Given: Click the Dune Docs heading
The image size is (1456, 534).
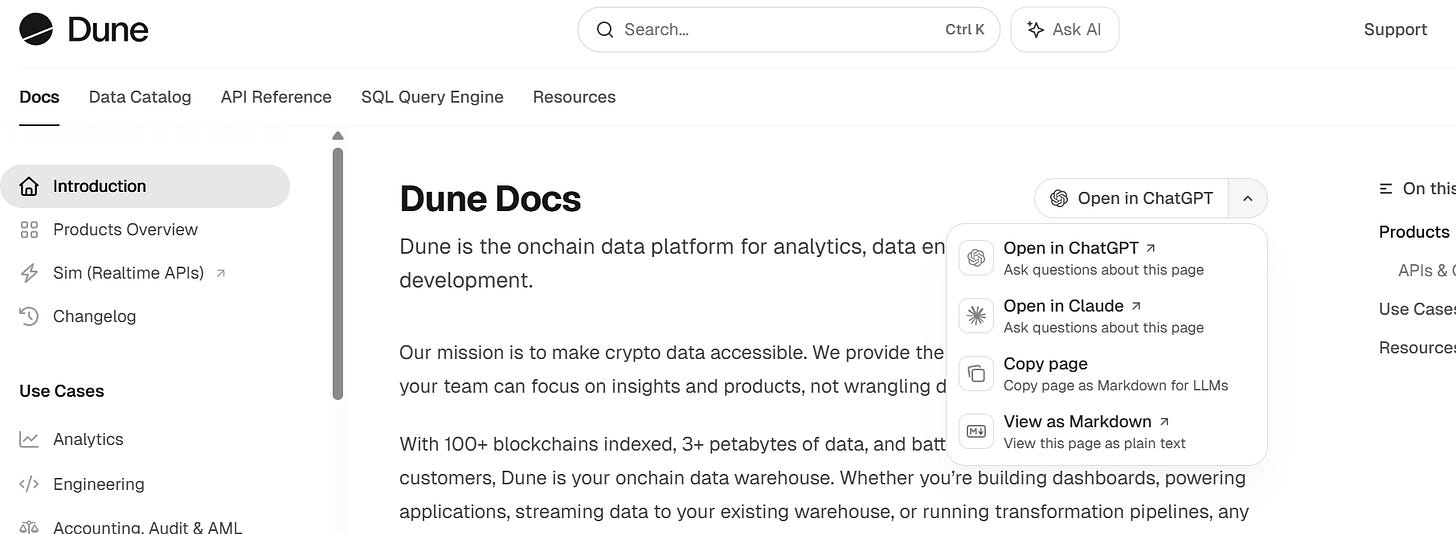Looking at the screenshot, I should pyautogui.click(x=490, y=199).
